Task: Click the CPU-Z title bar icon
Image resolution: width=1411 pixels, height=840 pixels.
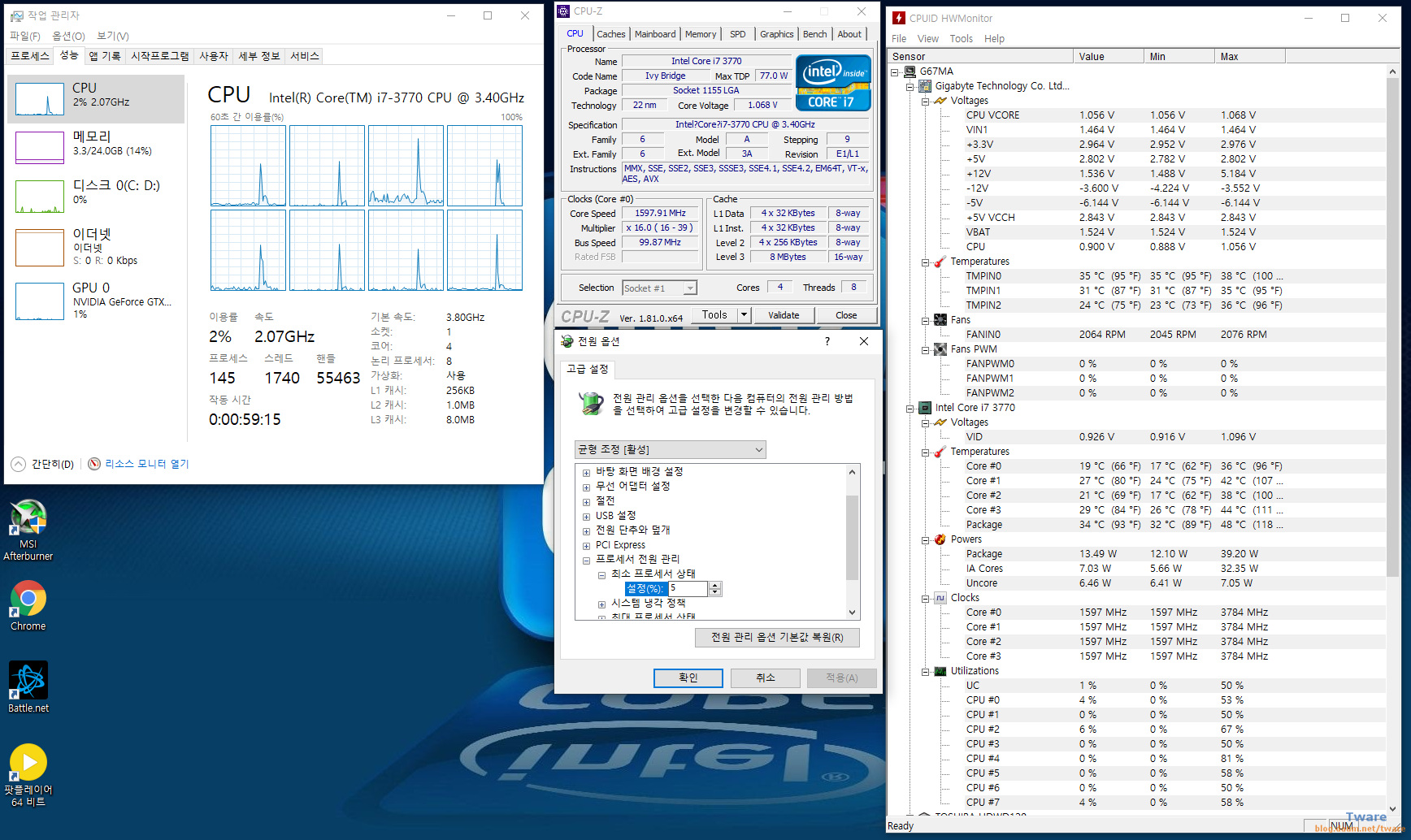Action: point(563,11)
